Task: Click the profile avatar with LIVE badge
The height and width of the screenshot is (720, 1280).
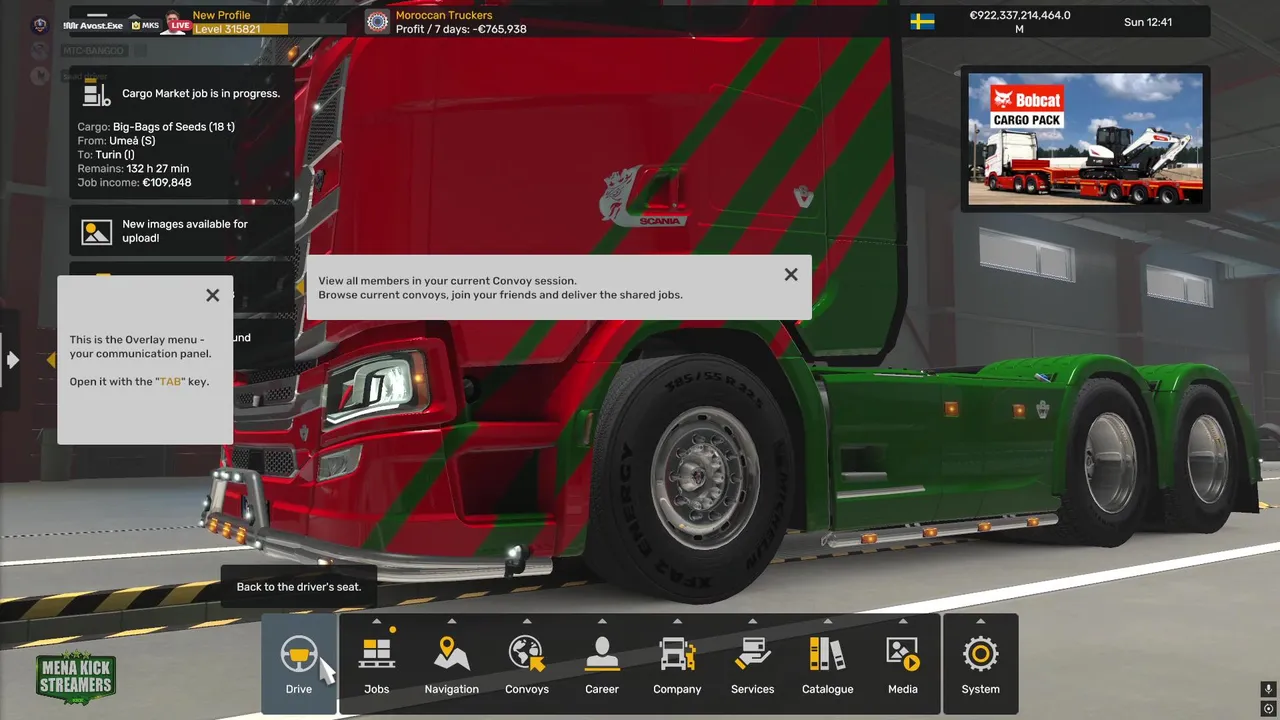Action: (176, 21)
